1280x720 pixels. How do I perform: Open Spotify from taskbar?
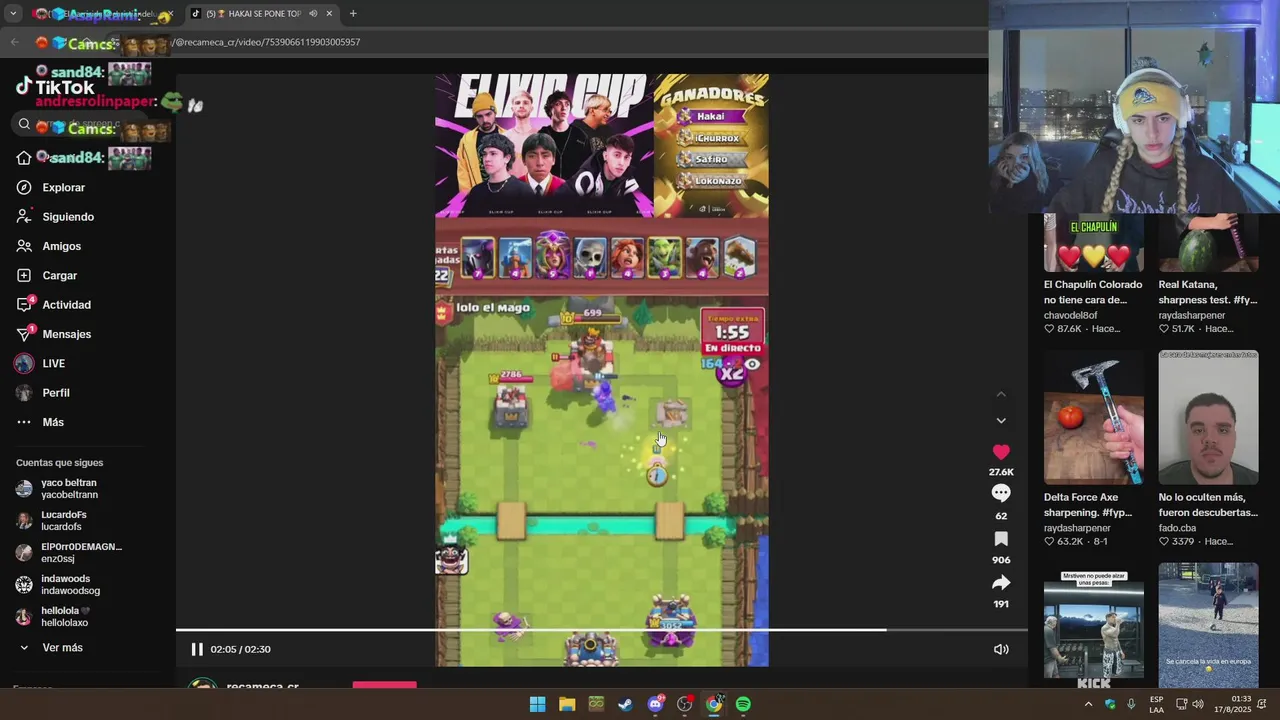coord(743,704)
